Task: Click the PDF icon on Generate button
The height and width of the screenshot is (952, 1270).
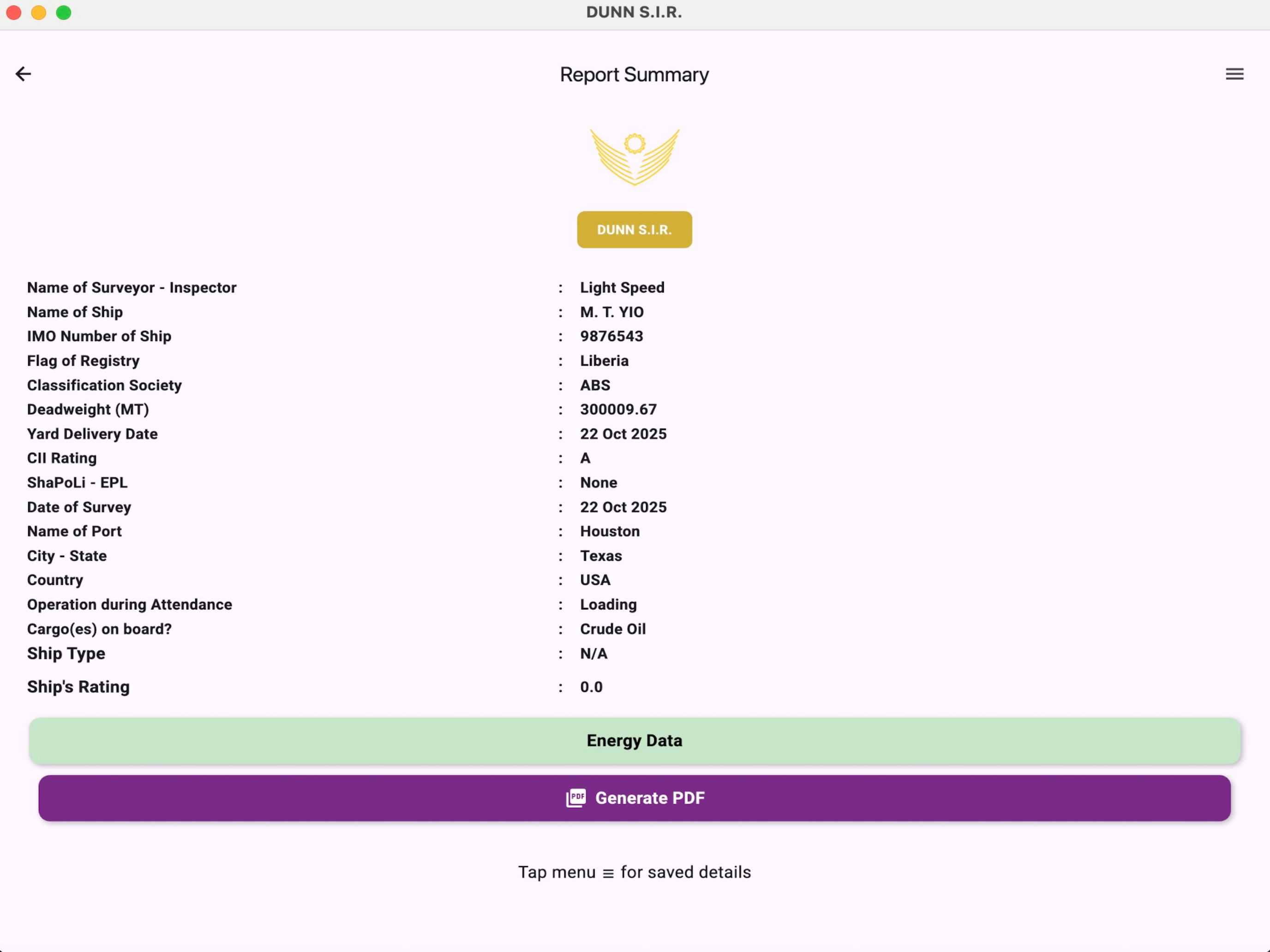Action: [576, 798]
